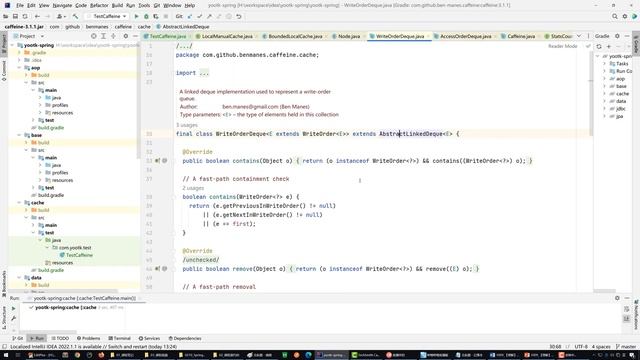The width and height of the screenshot is (640, 360).
Task: Rollback changes undo icon in toolbar
Action: [239, 16]
